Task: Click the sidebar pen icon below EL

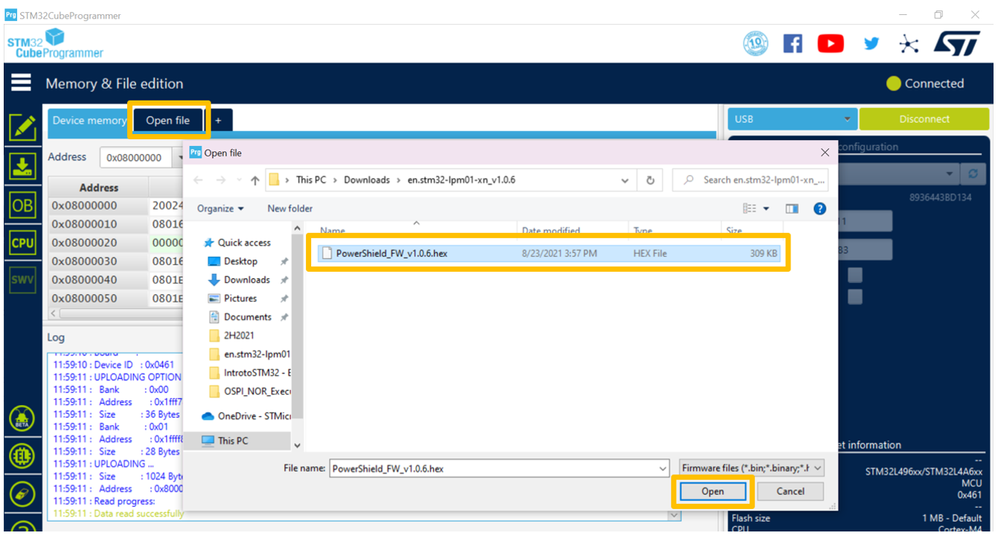Action: click(22, 494)
